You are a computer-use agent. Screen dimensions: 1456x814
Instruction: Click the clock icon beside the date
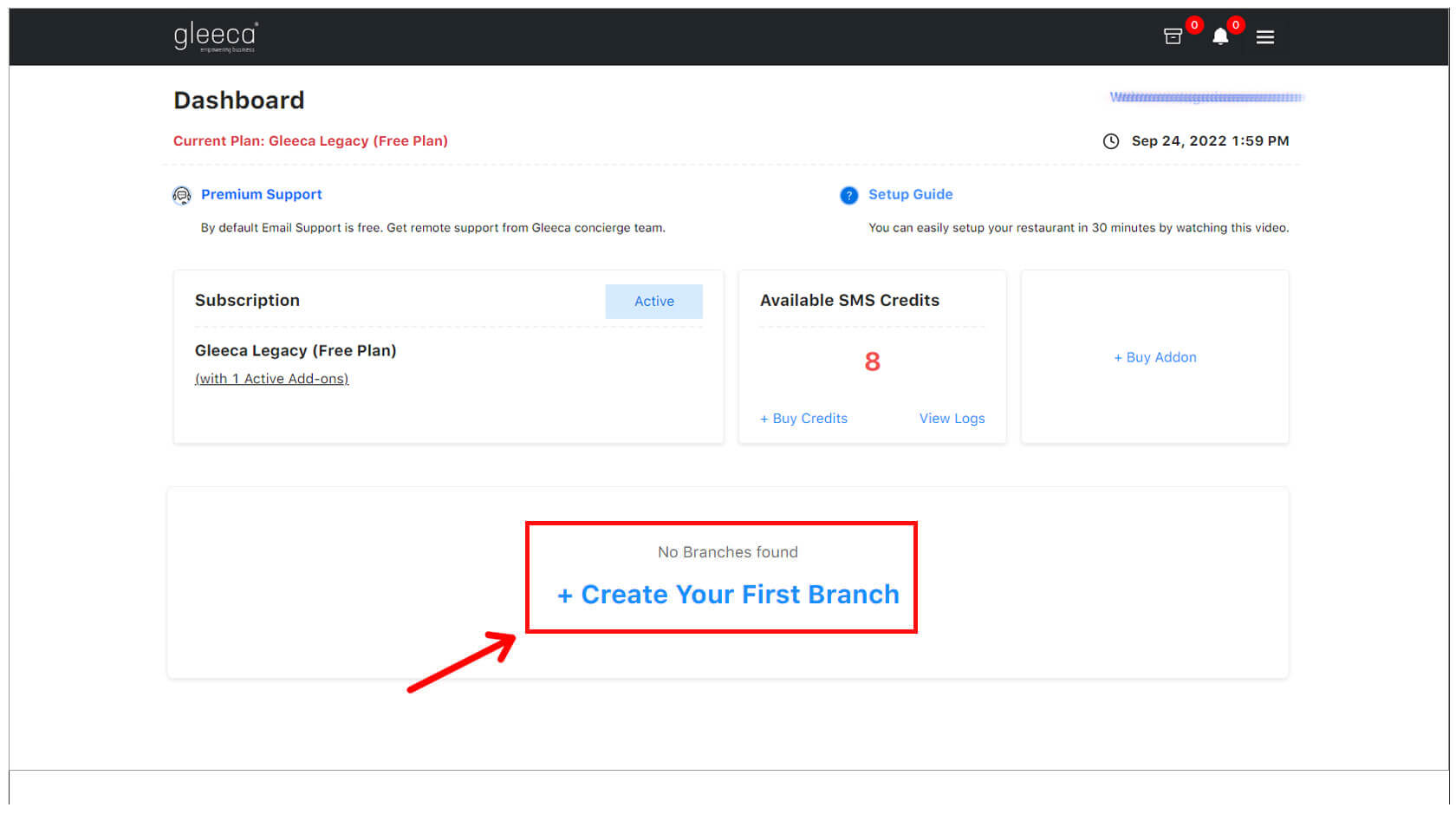[1111, 141]
